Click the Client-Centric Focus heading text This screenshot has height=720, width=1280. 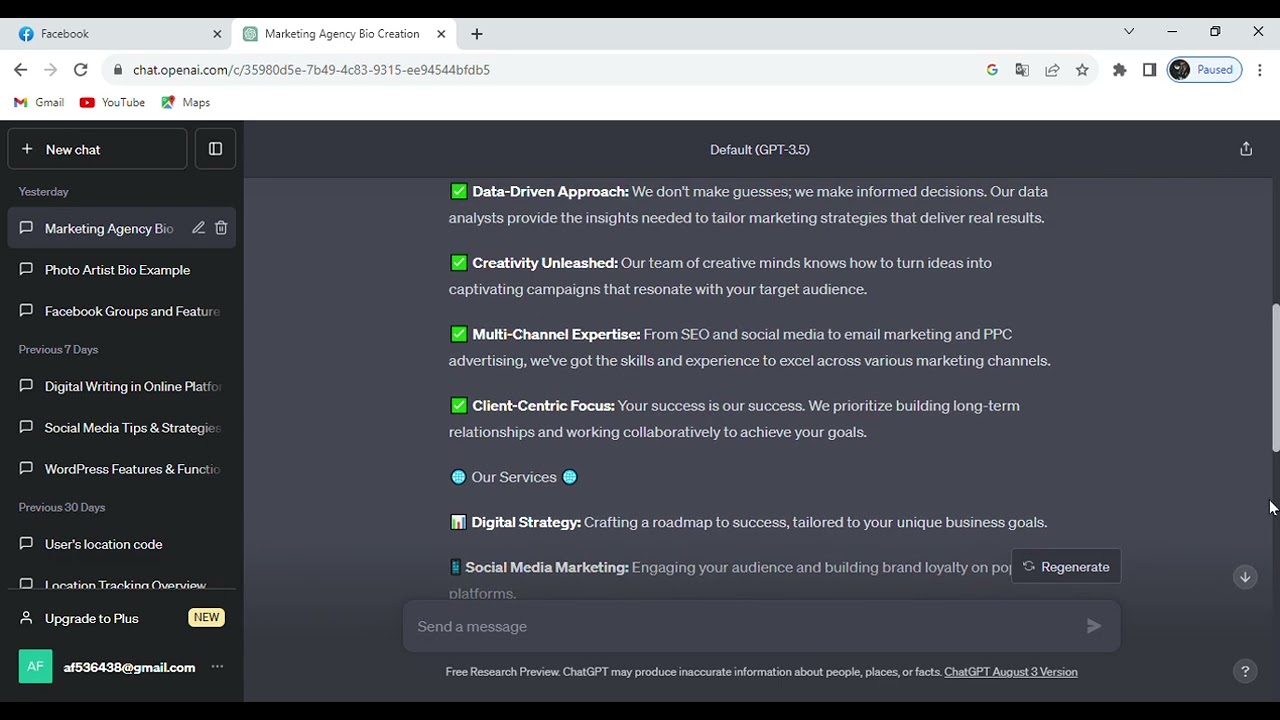click(543, 406)
